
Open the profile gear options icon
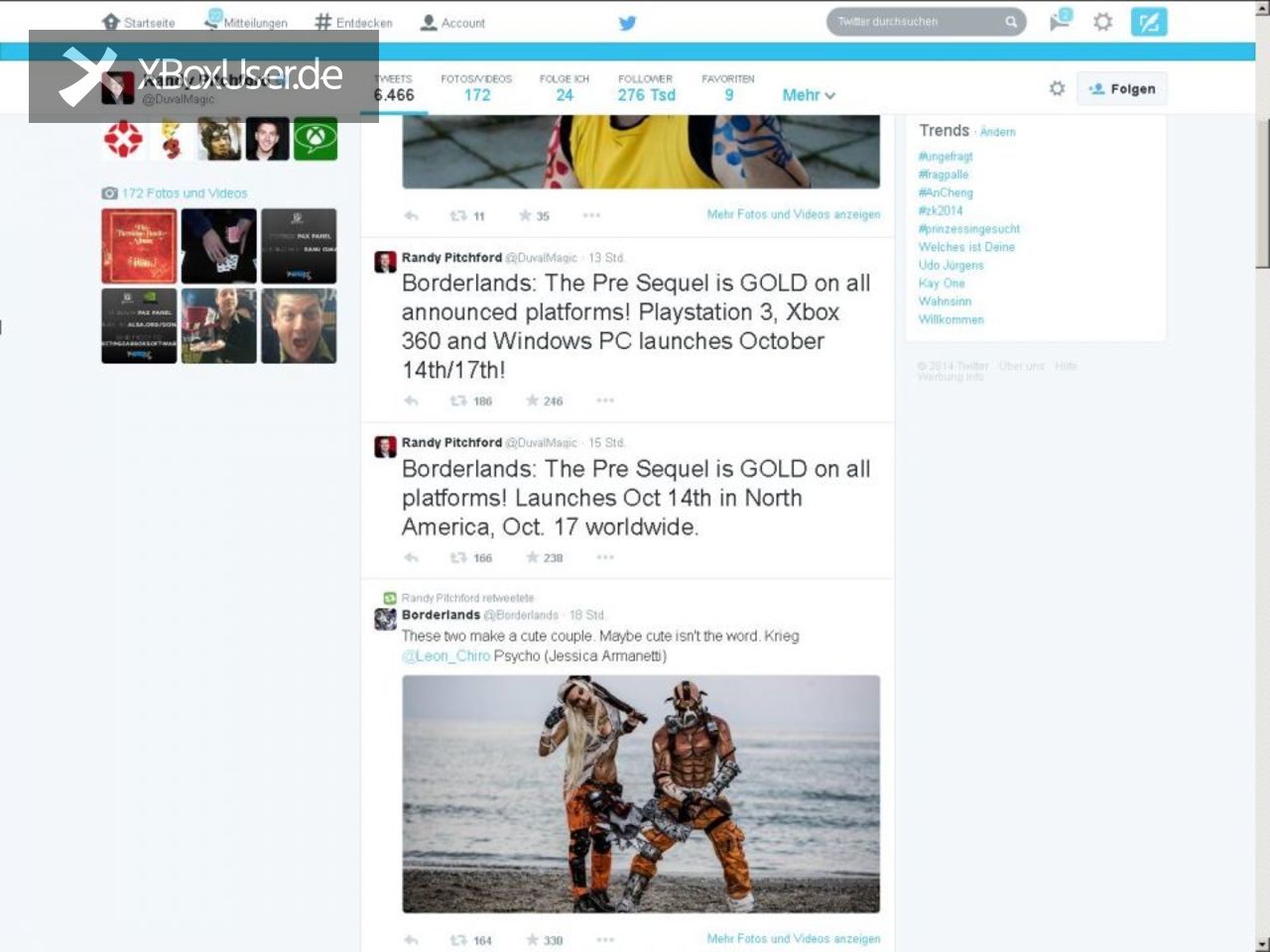click(x=1058, y=89)
